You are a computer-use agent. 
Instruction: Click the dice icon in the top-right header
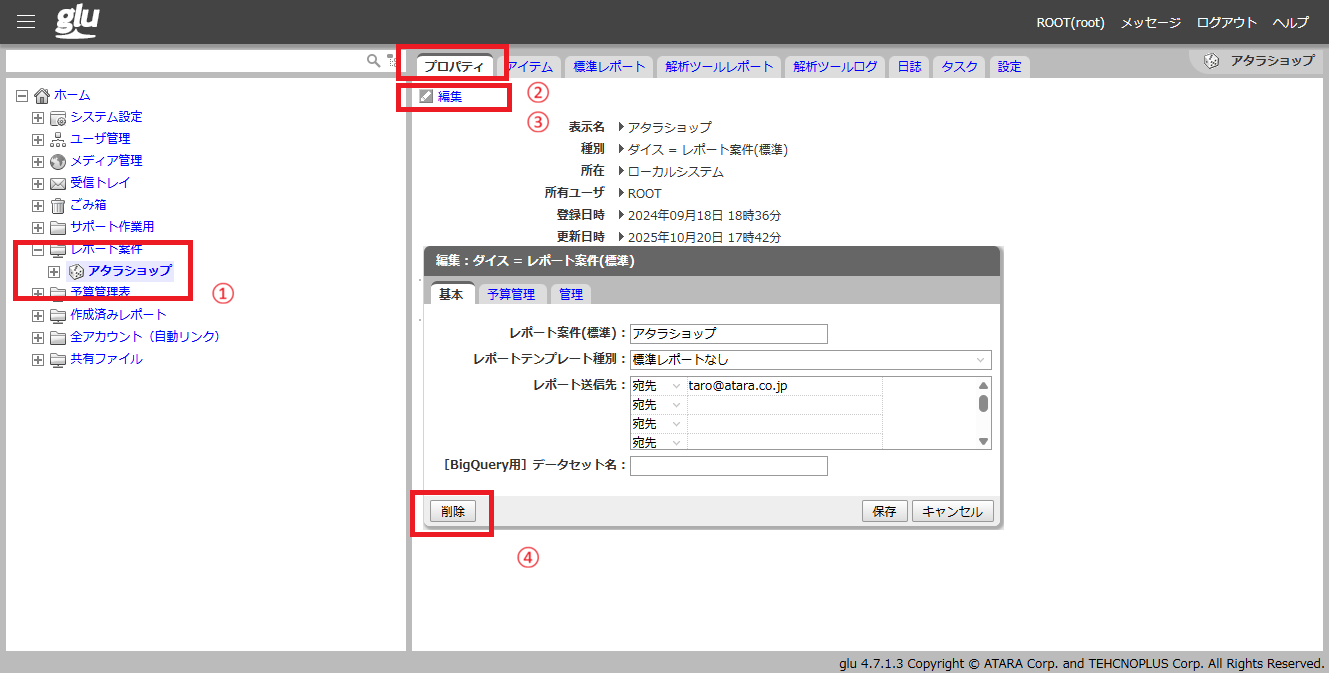(1211, 61)
